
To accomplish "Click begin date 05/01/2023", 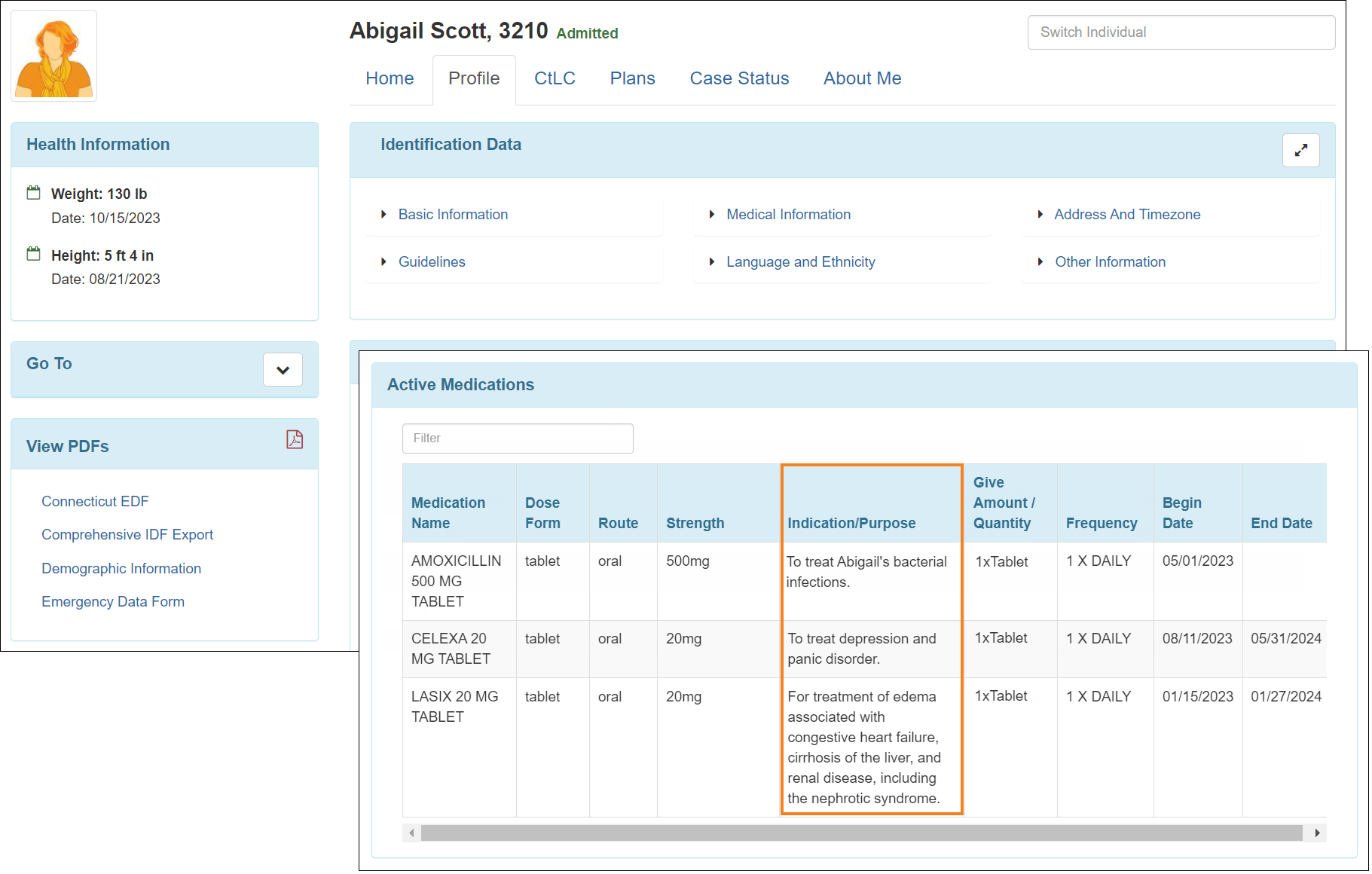I will (1198, 561).
